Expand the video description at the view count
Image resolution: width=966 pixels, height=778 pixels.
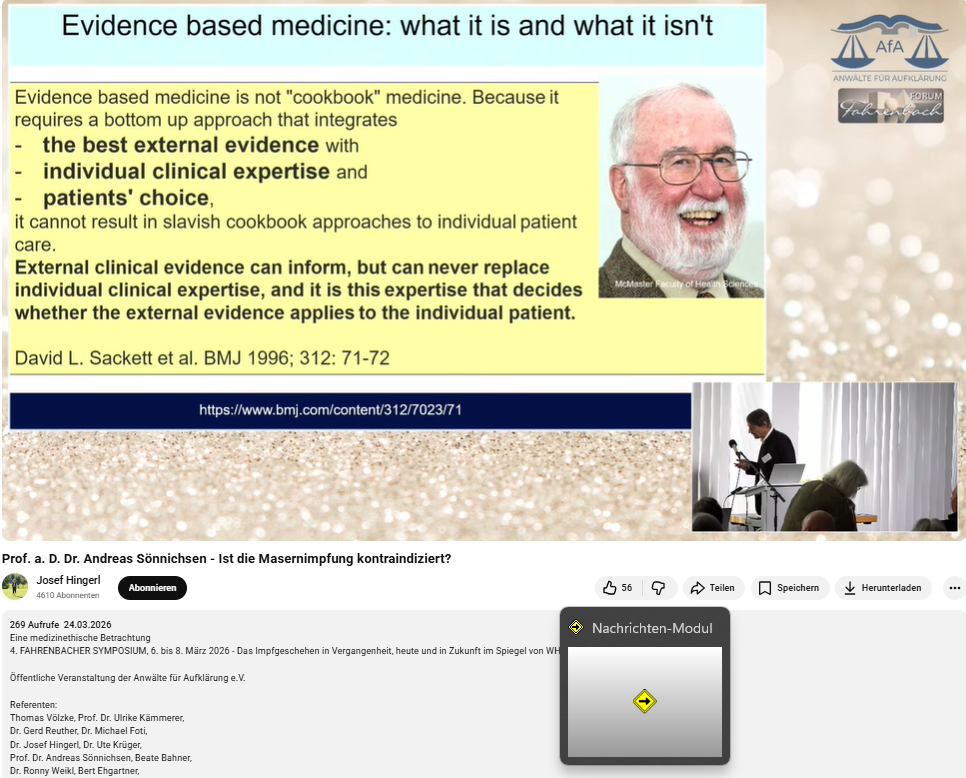pos(60,624)
